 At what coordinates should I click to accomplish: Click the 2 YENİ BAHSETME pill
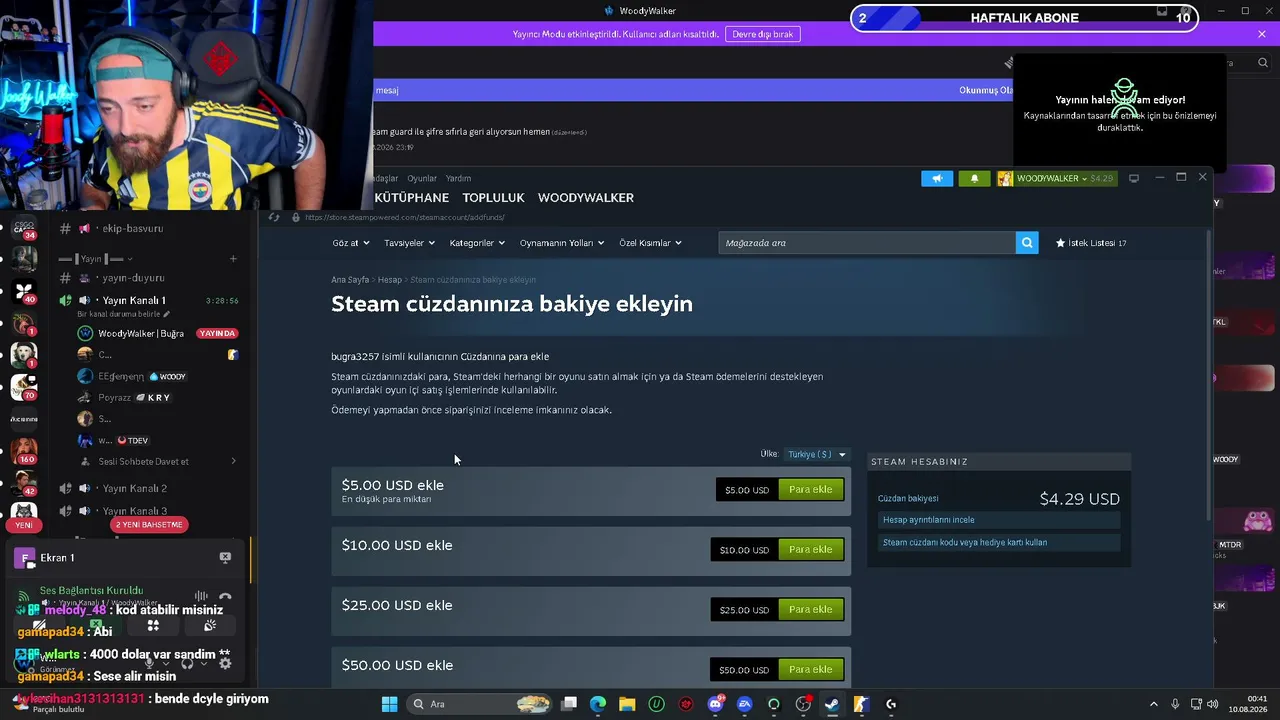[x=149, y=525]
